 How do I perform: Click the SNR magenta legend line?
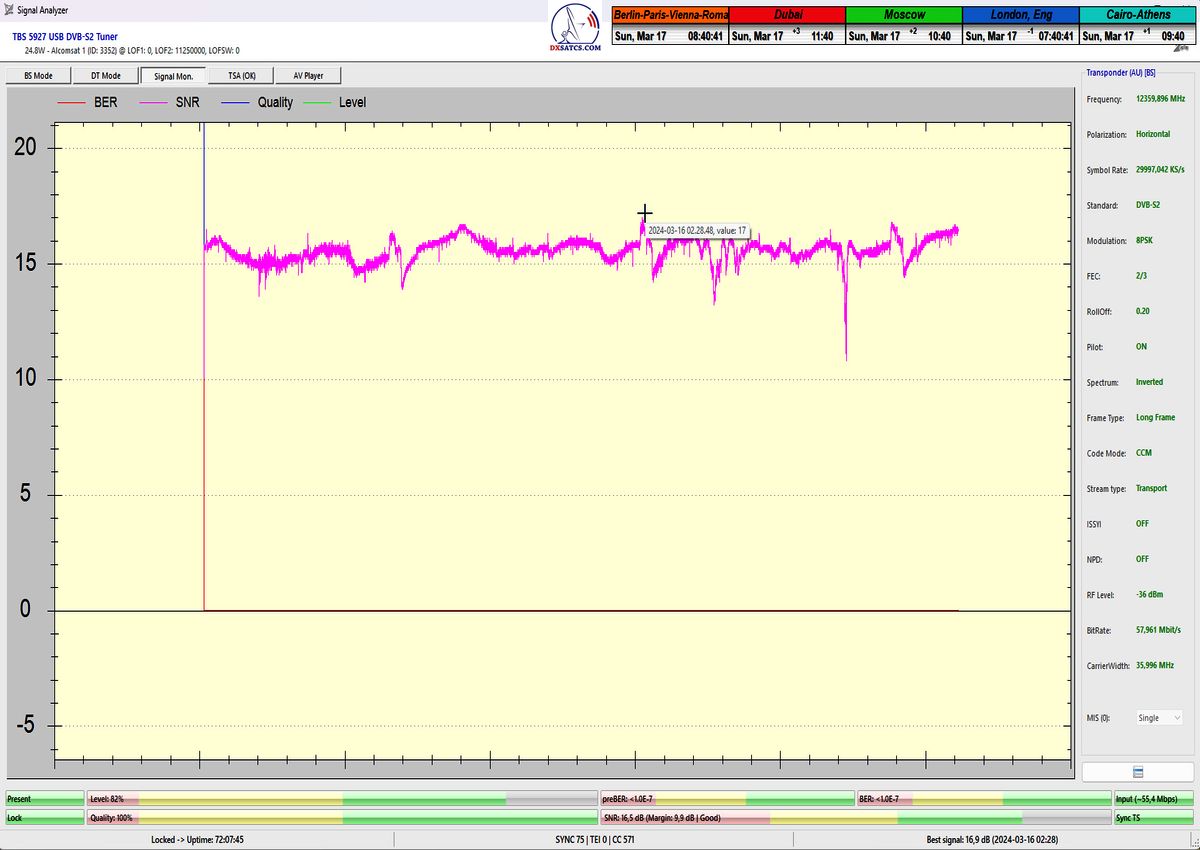coord(155,102)
